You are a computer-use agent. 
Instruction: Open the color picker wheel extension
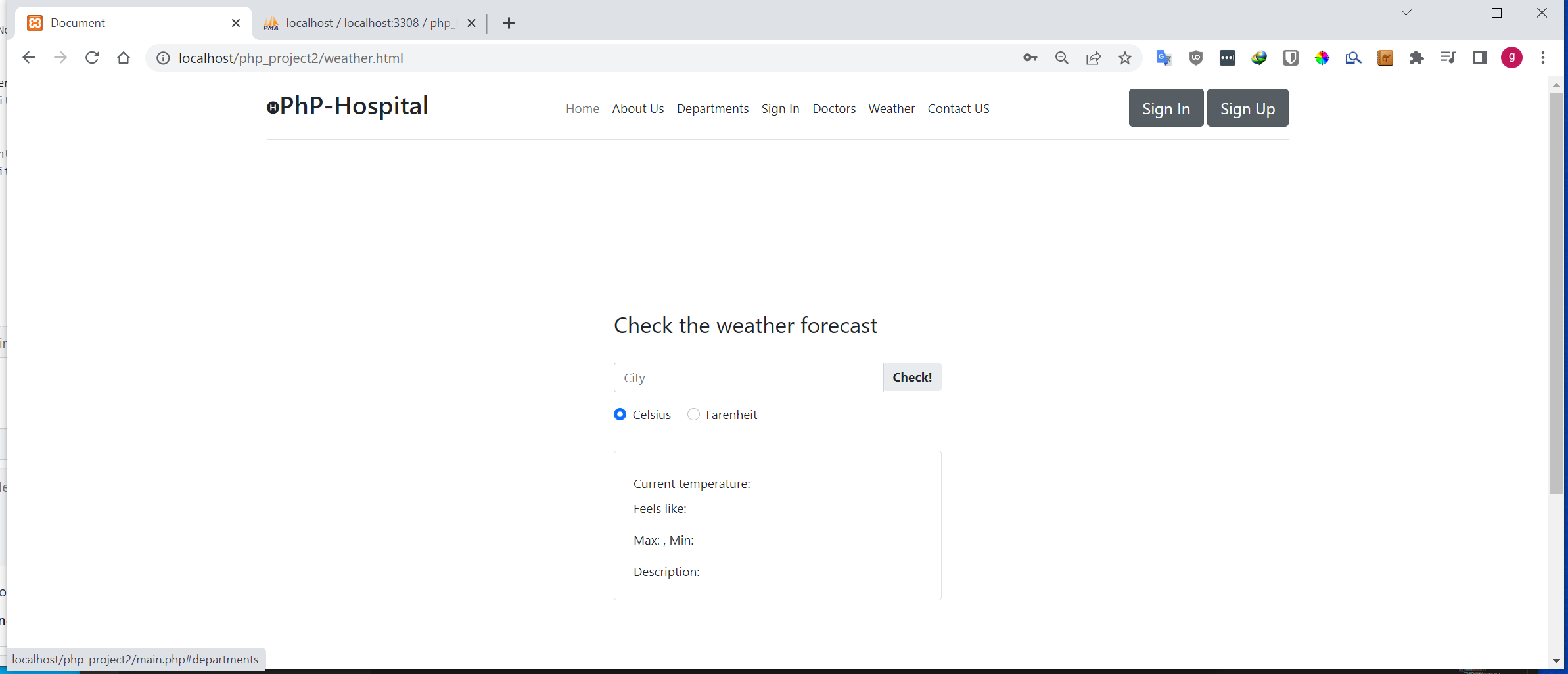(x=1322, y=58)
